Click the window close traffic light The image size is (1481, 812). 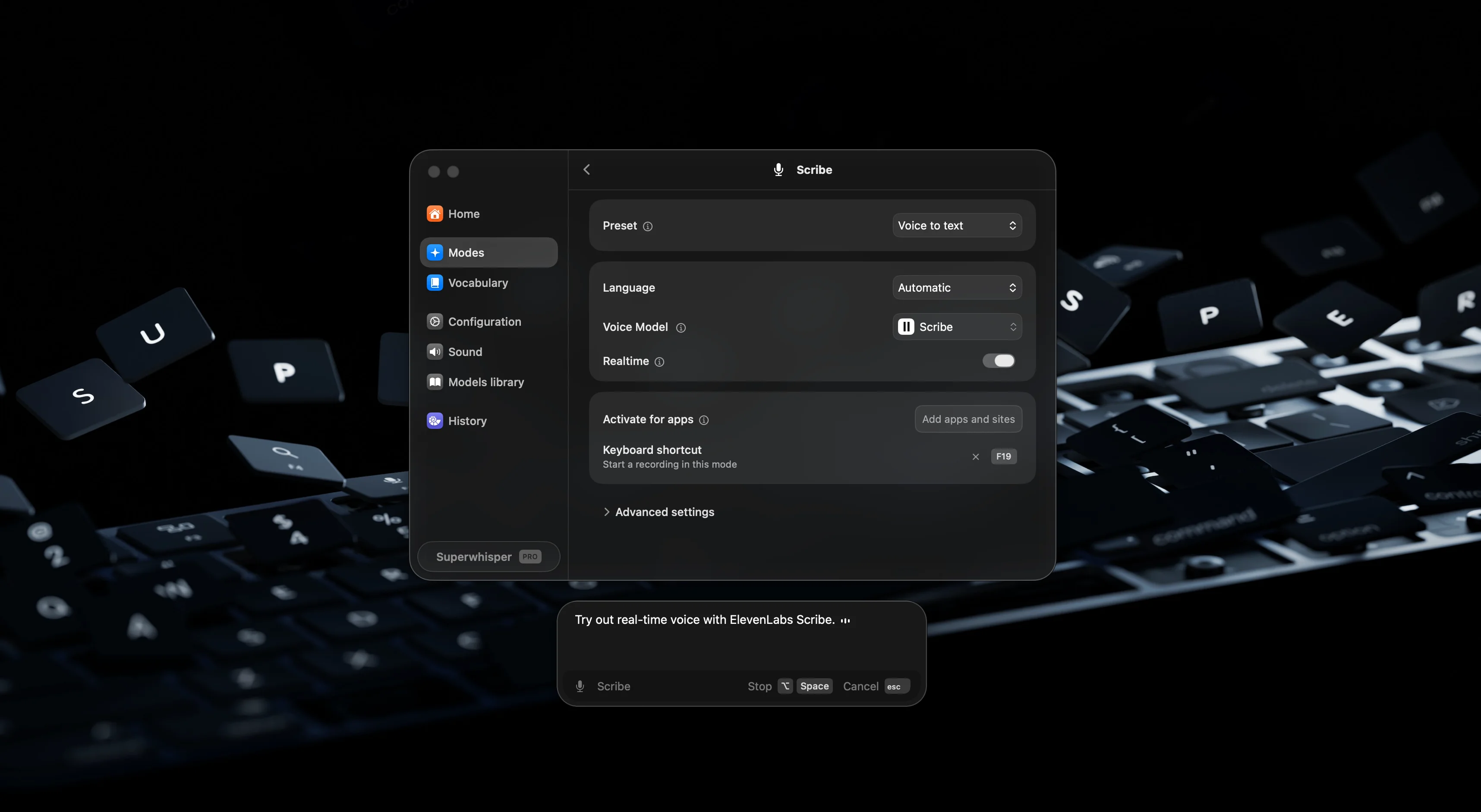click(x=434, y=172)
